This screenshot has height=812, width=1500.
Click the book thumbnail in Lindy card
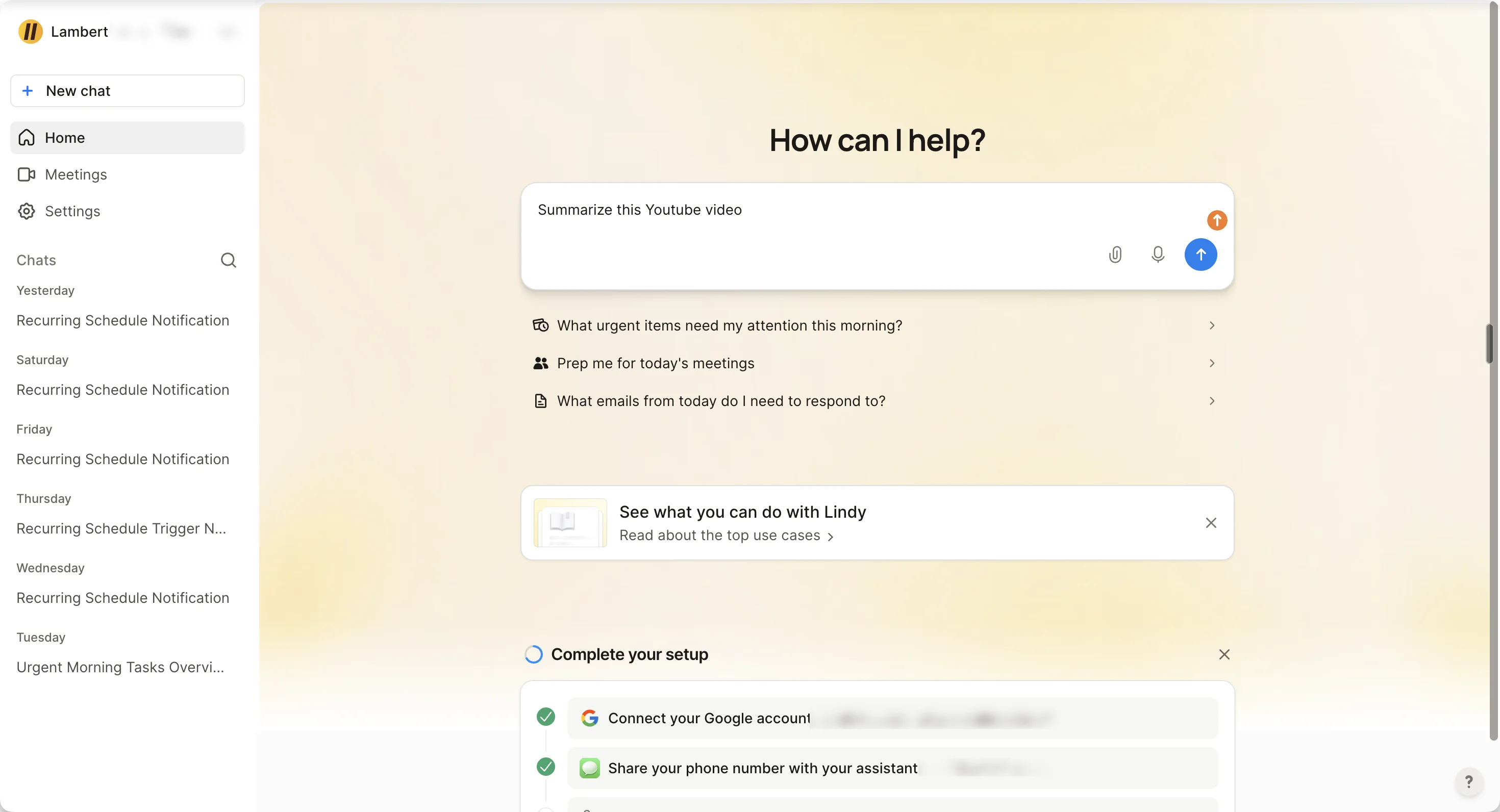tap(570, 523)
